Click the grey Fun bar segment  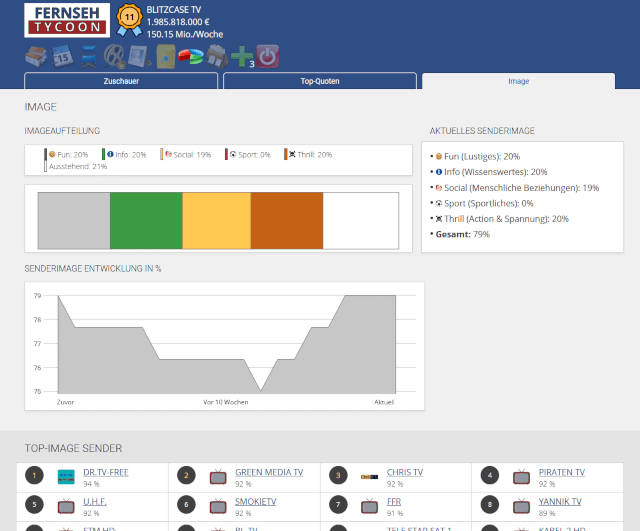tap(74, 221)
